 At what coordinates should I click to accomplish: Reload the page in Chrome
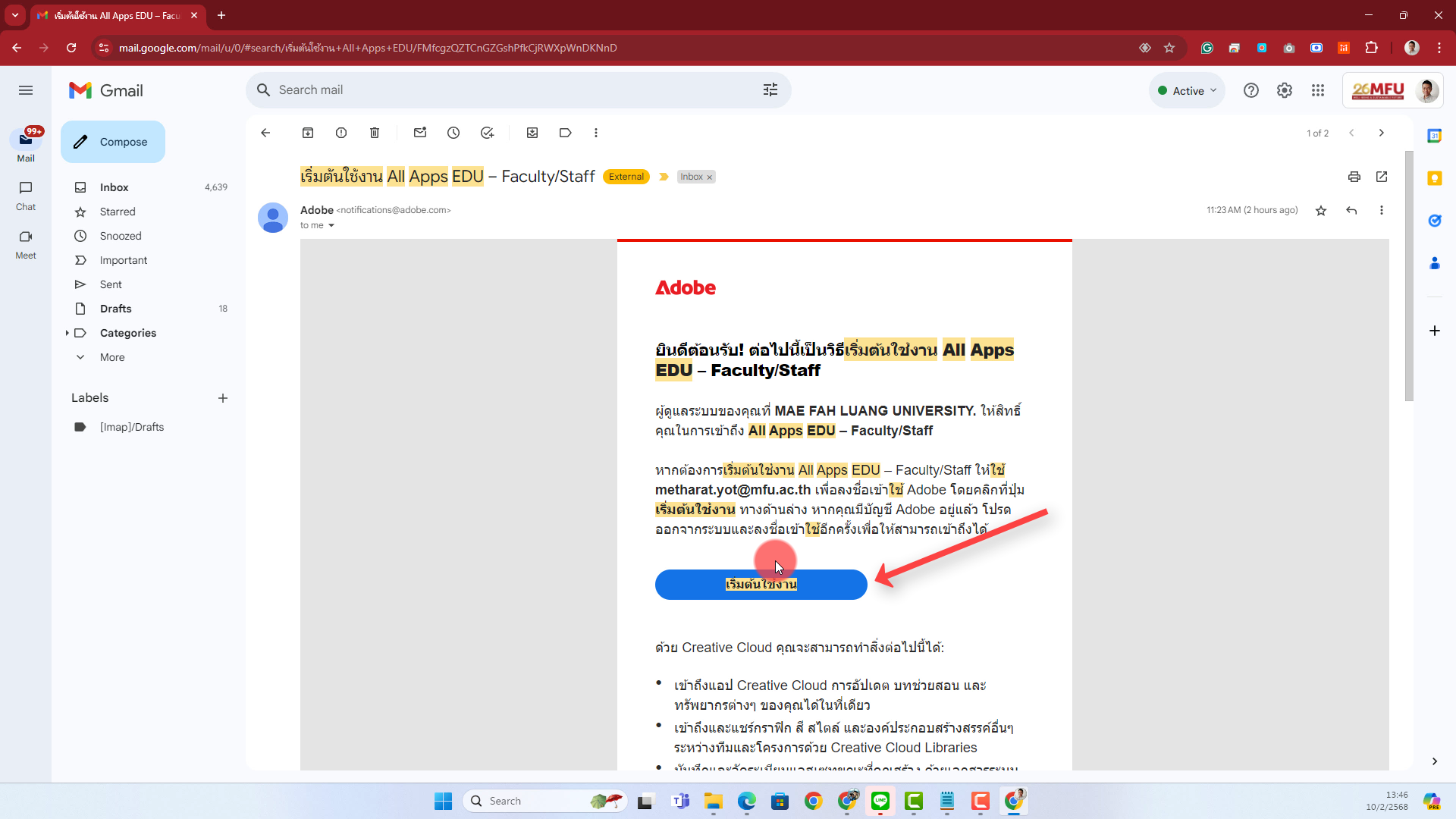71,48
